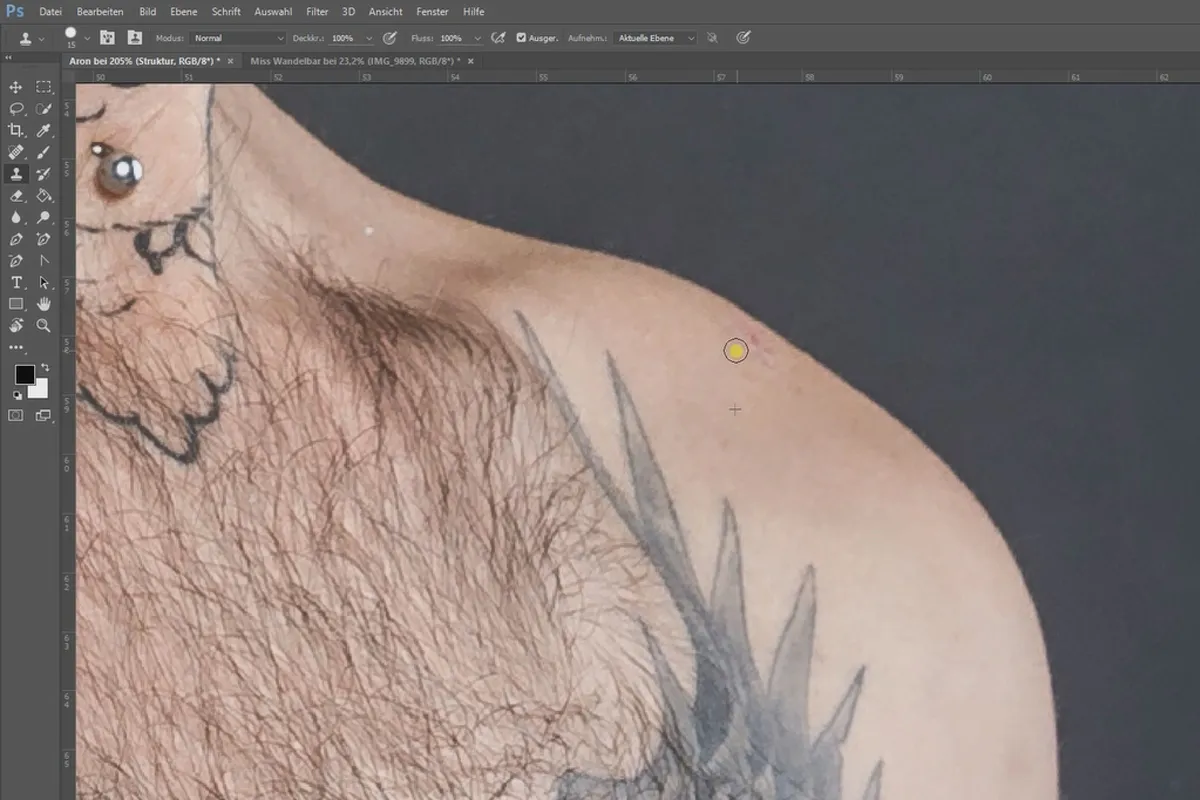Viewport: 1200px width, 800px height.
Task: Uncheck the Ausger. checkbox
Action: [x=522, y=38]
